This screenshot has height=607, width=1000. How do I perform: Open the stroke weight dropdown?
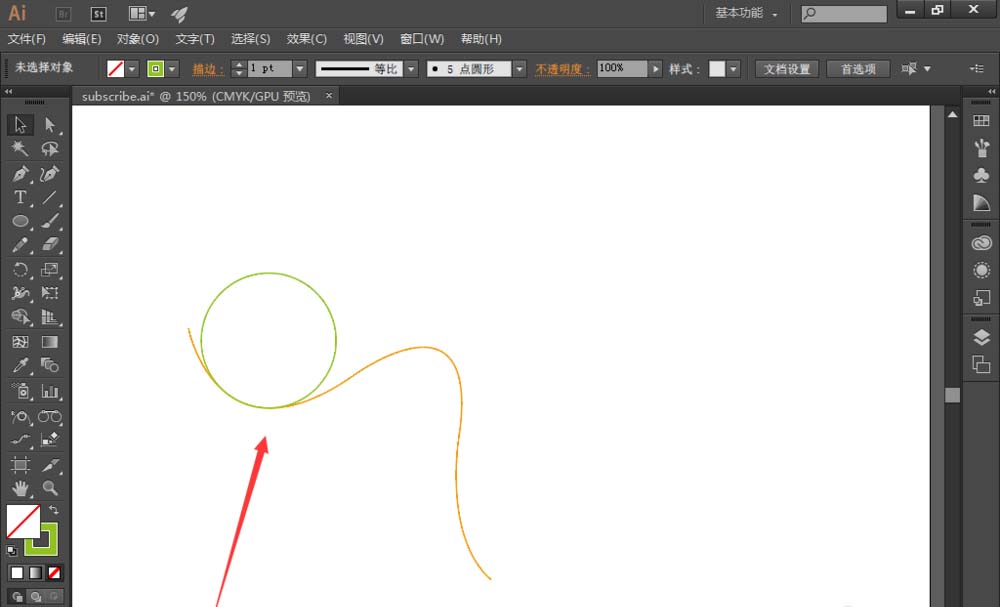point(299,68)
